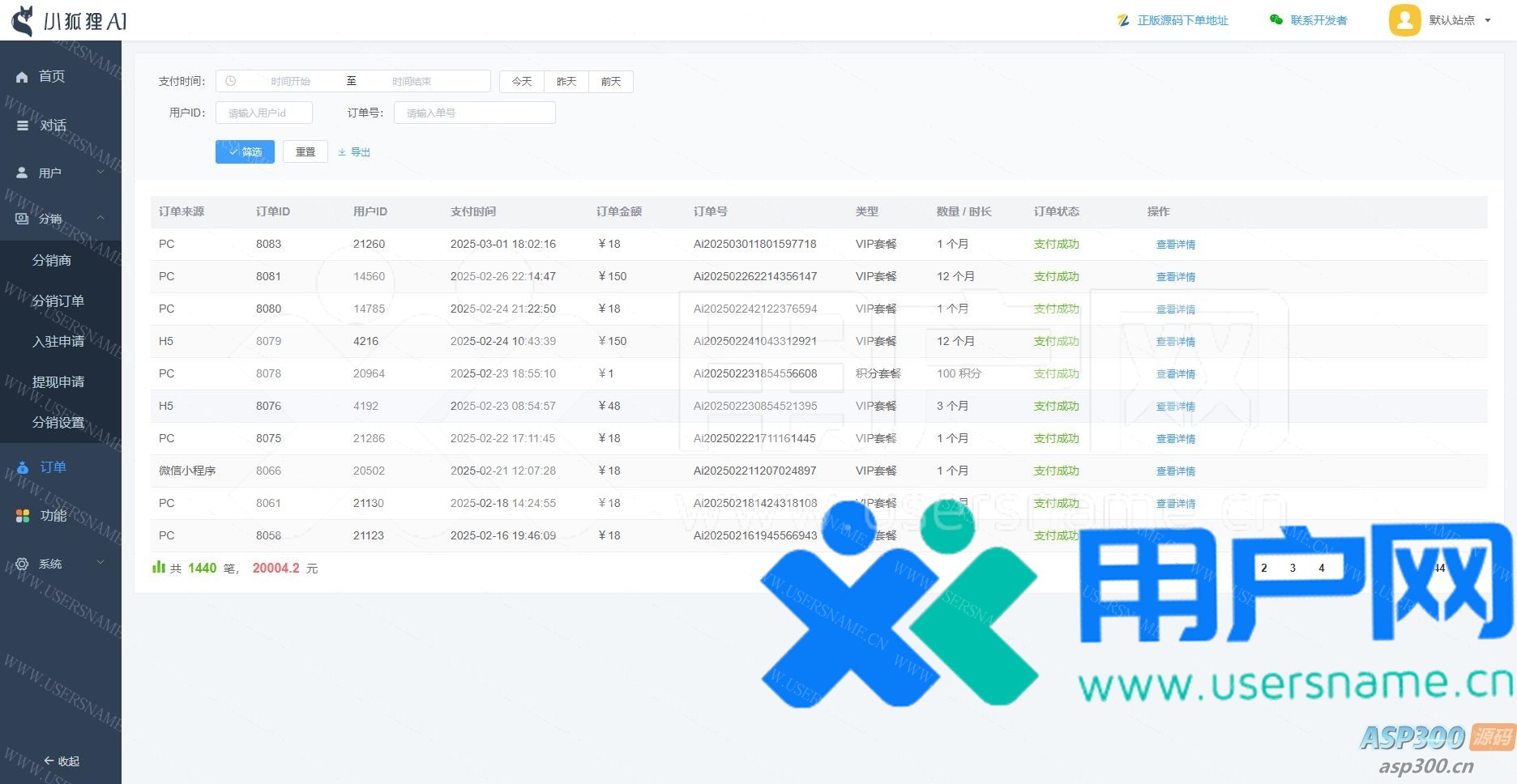Click the 小狐狸AI fox logo
Viewport: 1517px width, 784px height.
point(24,21)
